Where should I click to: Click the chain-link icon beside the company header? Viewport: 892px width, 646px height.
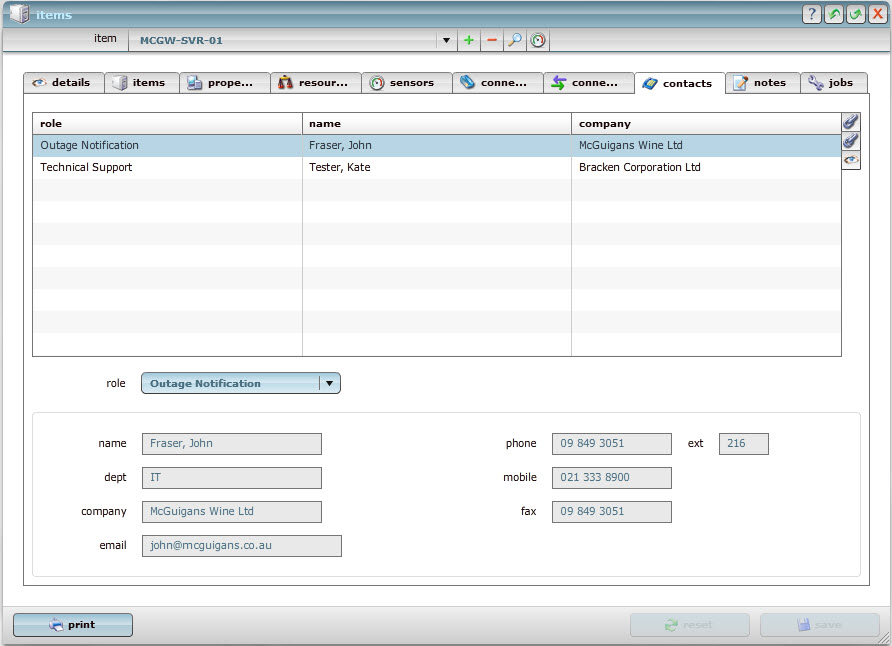click(x=850, y=121)
